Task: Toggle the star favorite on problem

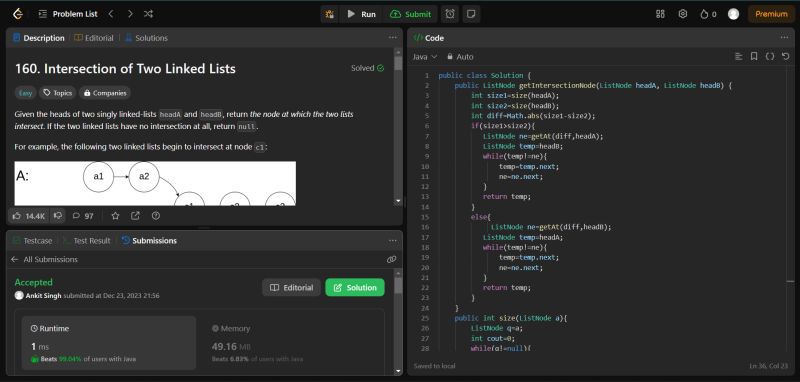Action: (115, 216)
